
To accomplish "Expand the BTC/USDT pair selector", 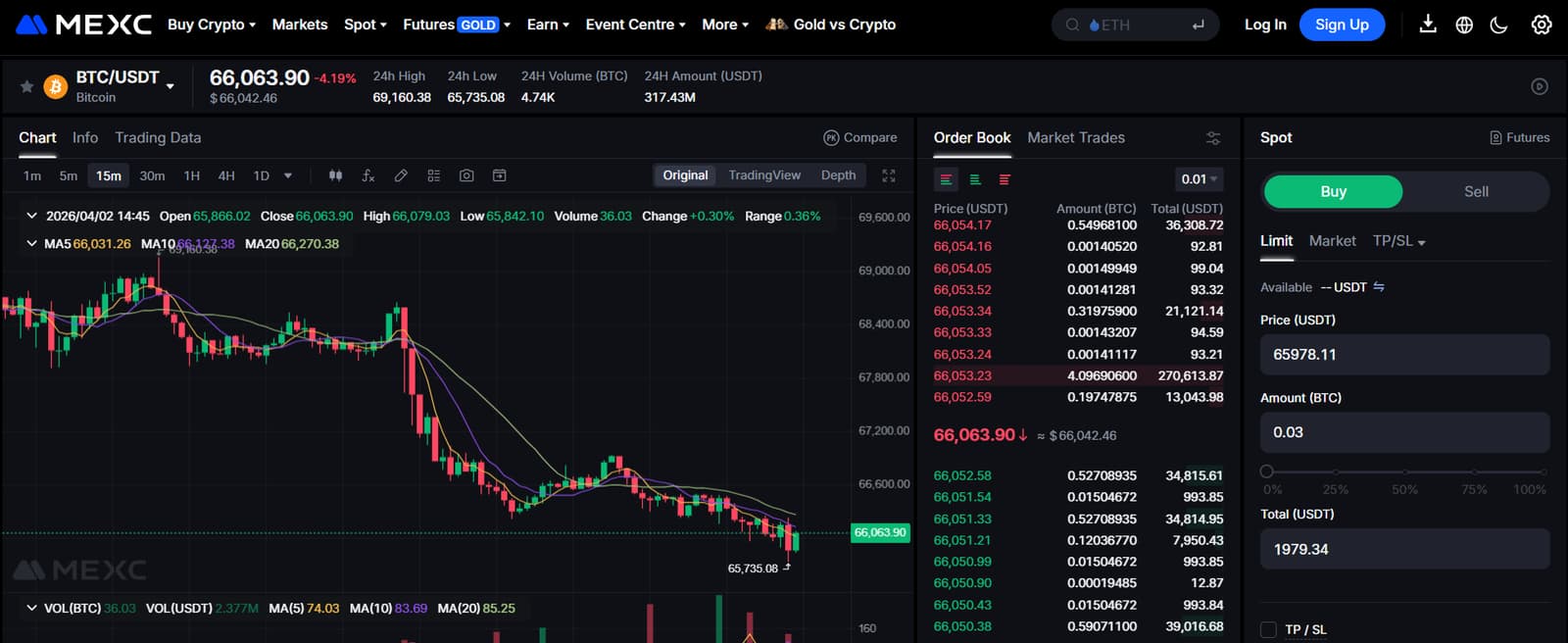I will point(171,86).
